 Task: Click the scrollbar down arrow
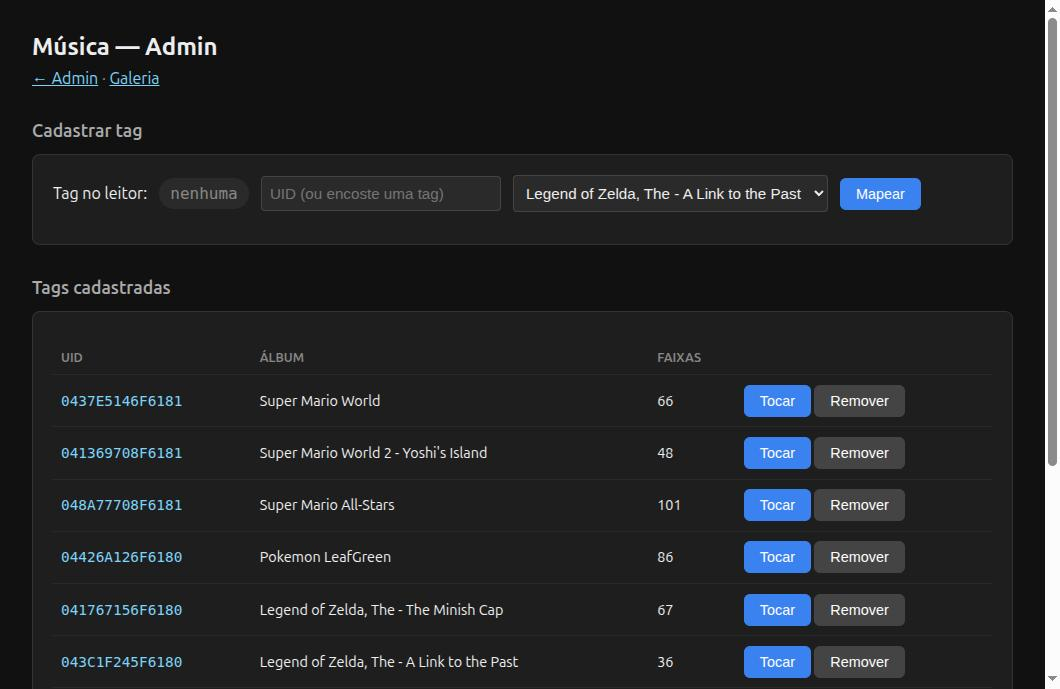coord(1052,679)
